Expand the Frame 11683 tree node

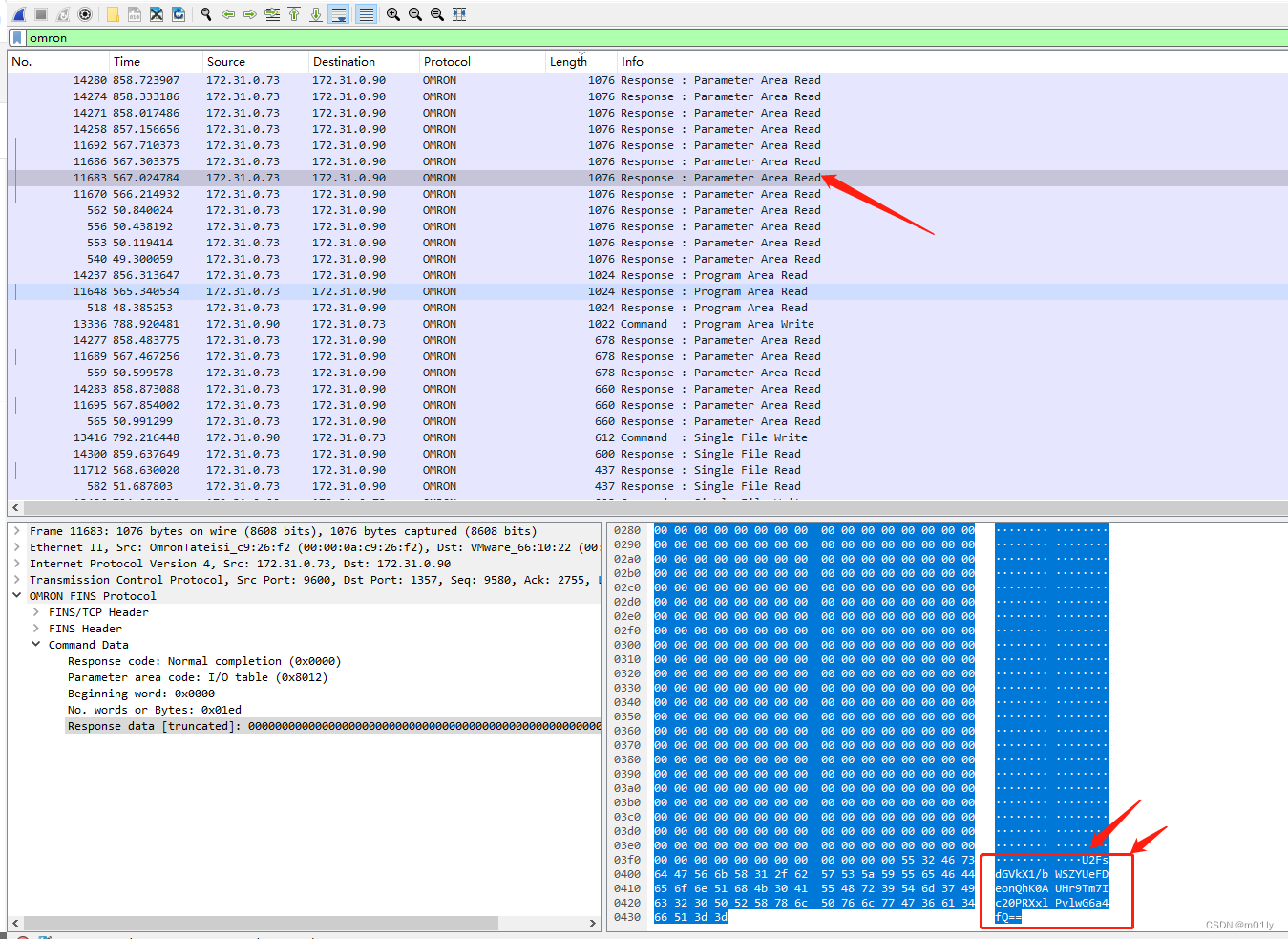coord(17,531)
